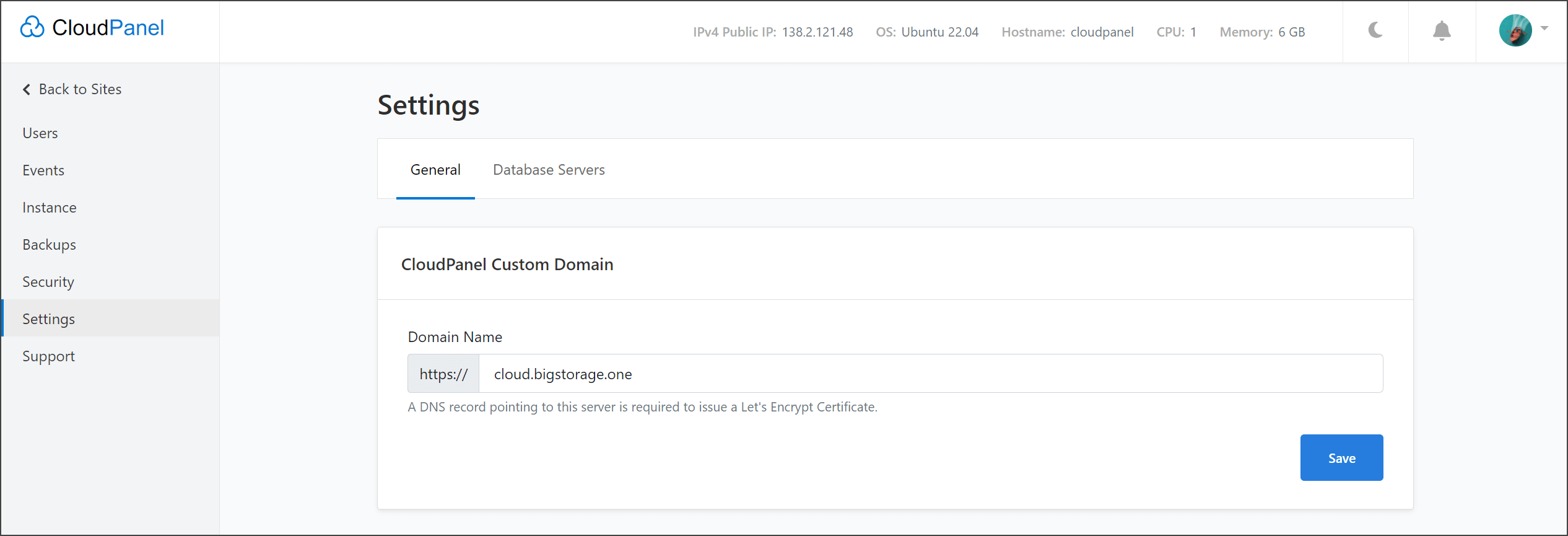
Task: Open Security in the sidebar
Action: click(48, 282)
